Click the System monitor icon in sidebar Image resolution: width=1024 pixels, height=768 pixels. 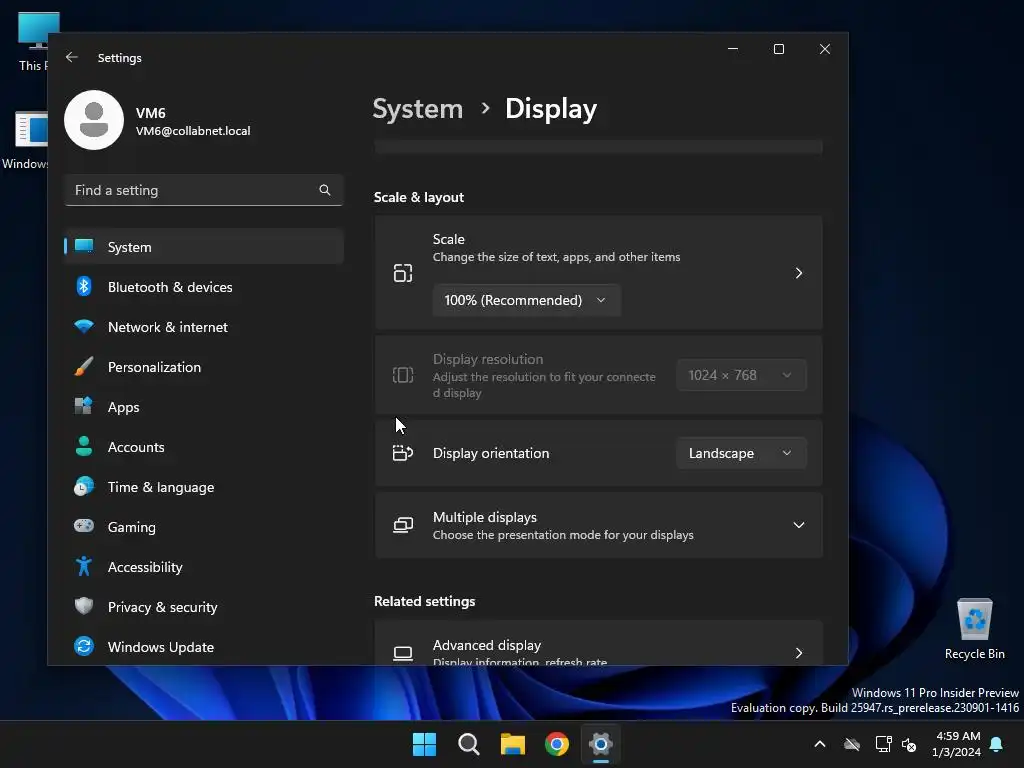[x=84, y=246]
